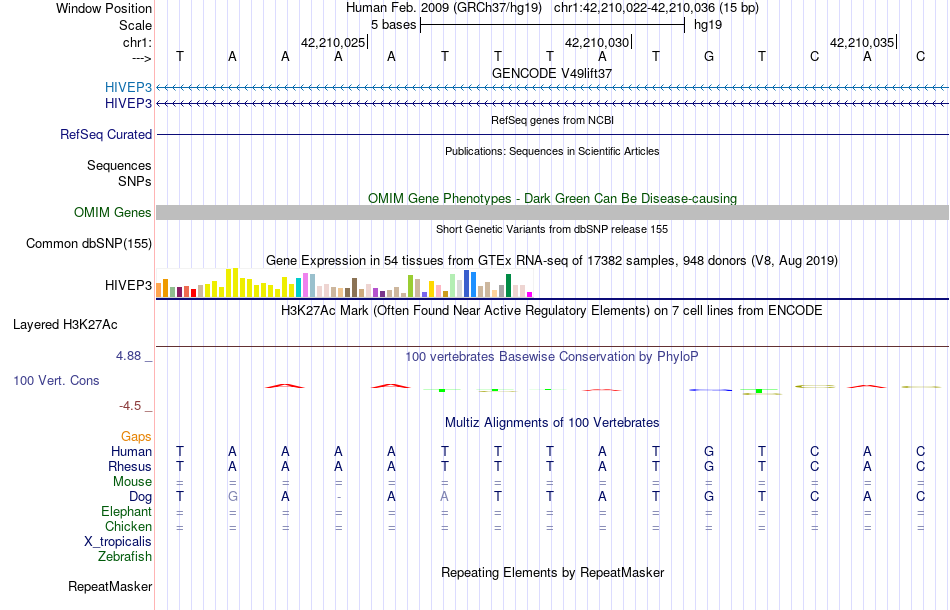Click the 5 bases scale bar label
Viewport: 950px width, 610px height.
point(394,25)
